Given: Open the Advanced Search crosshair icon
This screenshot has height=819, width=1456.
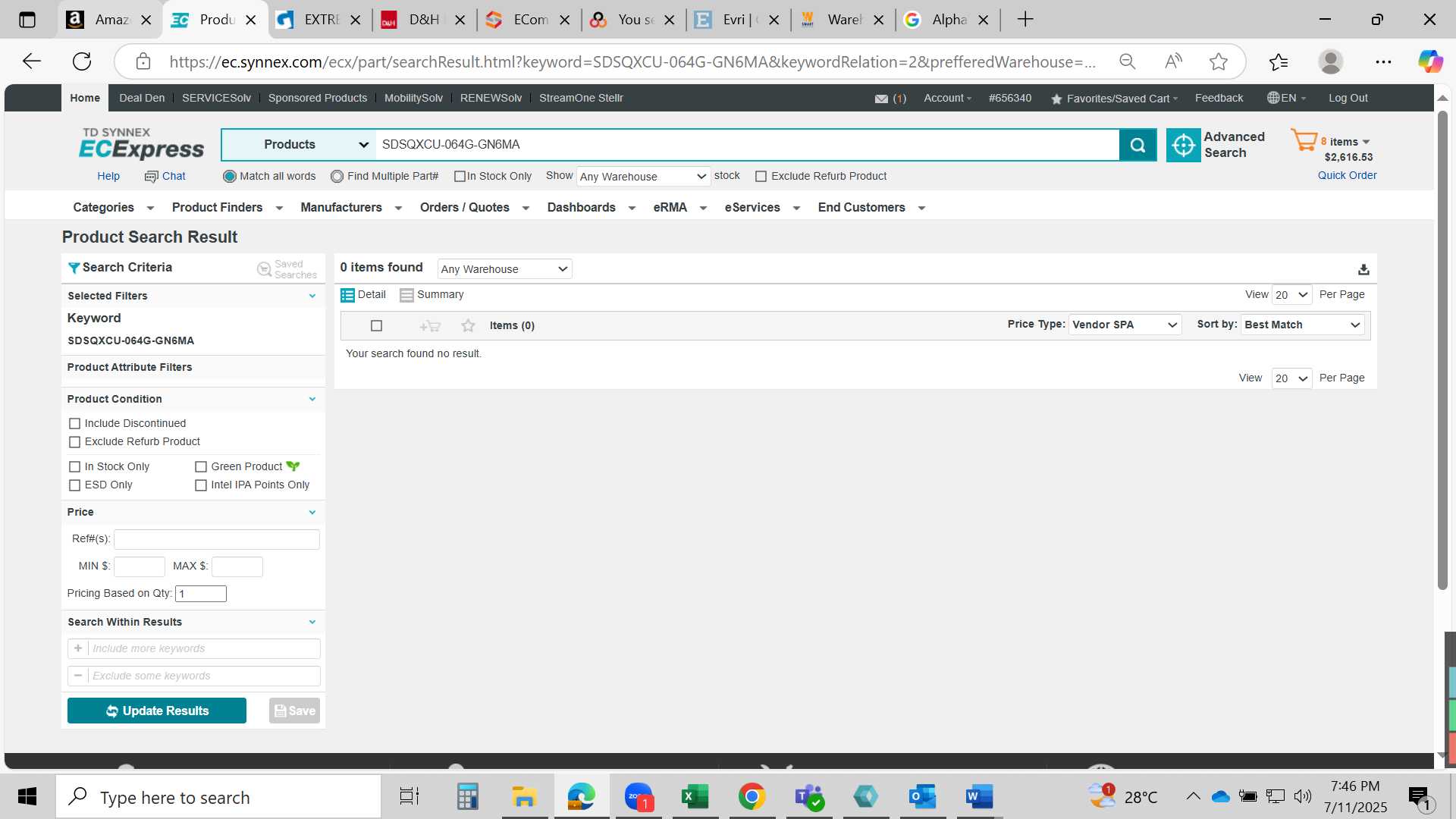Looking at the screenshot, I should click(1183, 145).
